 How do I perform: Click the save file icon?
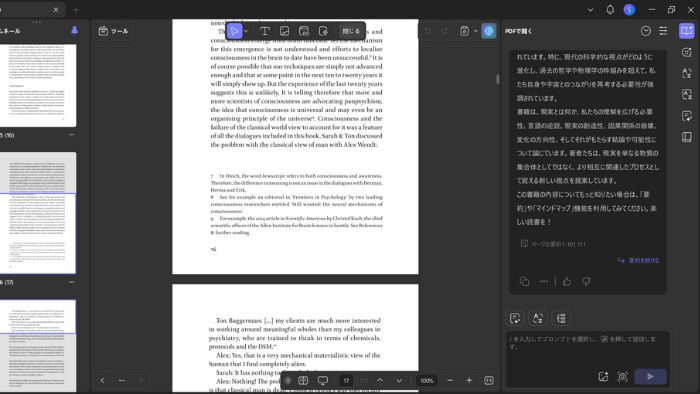[x=464, y=31]
